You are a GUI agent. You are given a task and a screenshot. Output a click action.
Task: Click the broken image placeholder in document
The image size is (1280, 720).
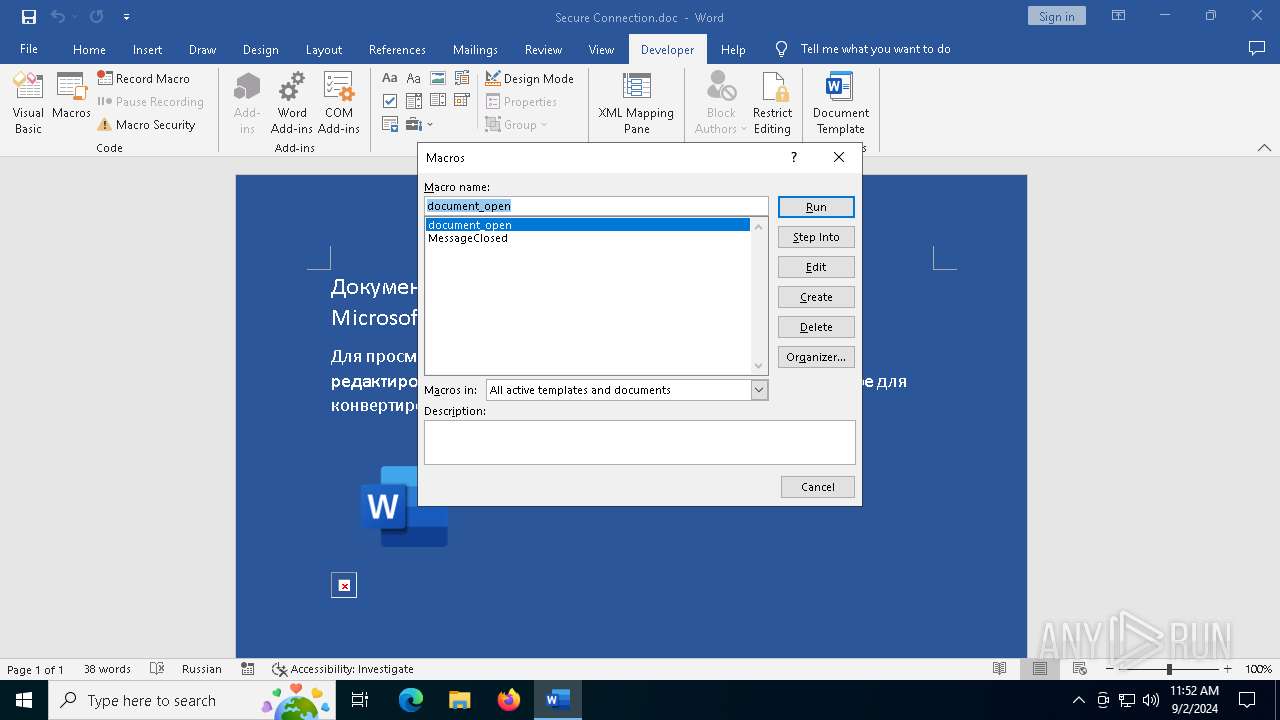pos(344,585)
